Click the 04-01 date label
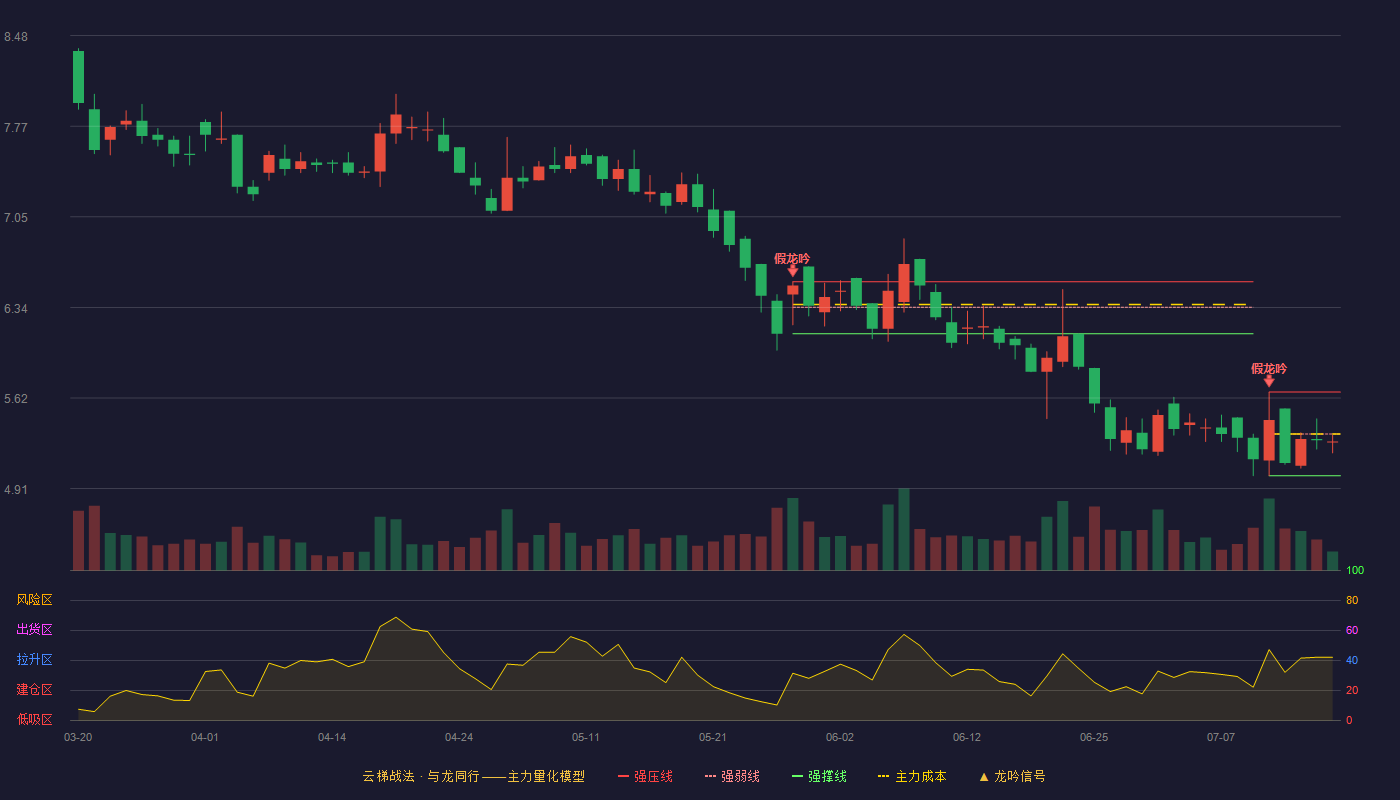This screenshot has width=1400, height=800. [x=205, y=737]
